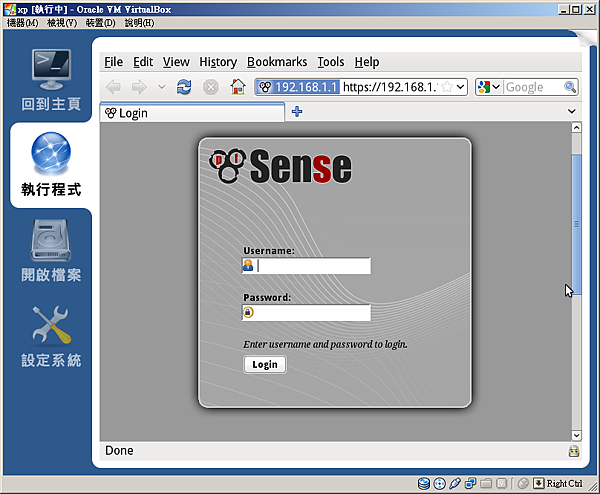Open the address bar URL history dropdown
This screenshot has height=494, width=600.
(x=460, y=87)
